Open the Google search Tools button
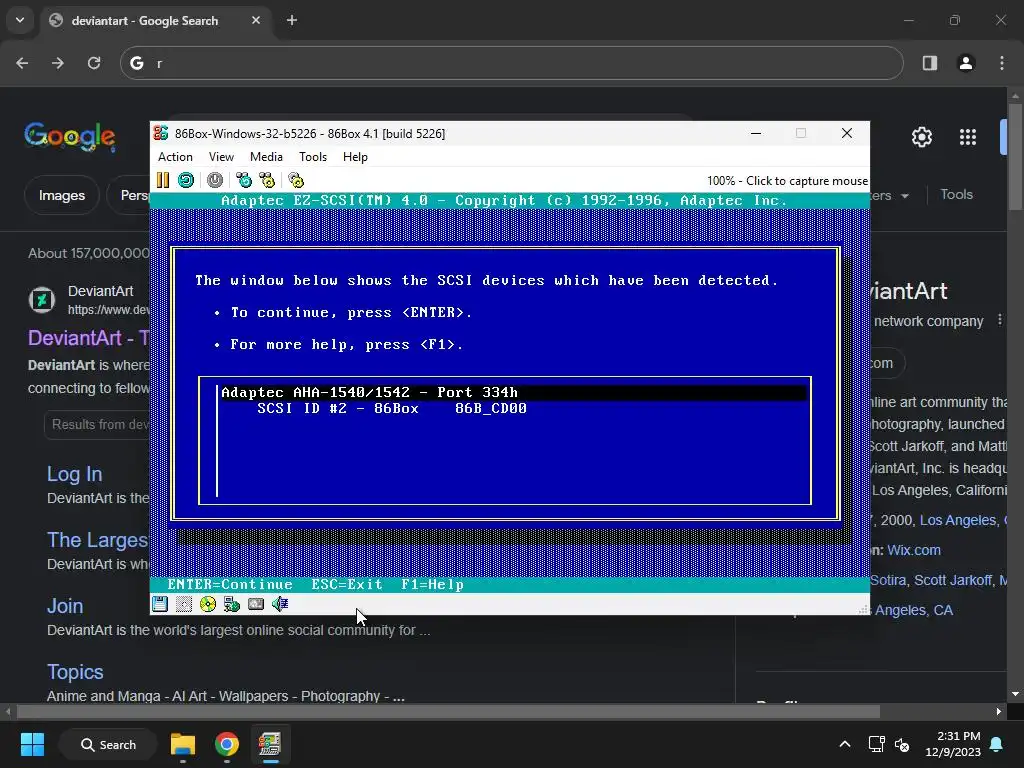The height and width of the screenshot is (768, 1024). pyautogui.click(x=956, y=195)
